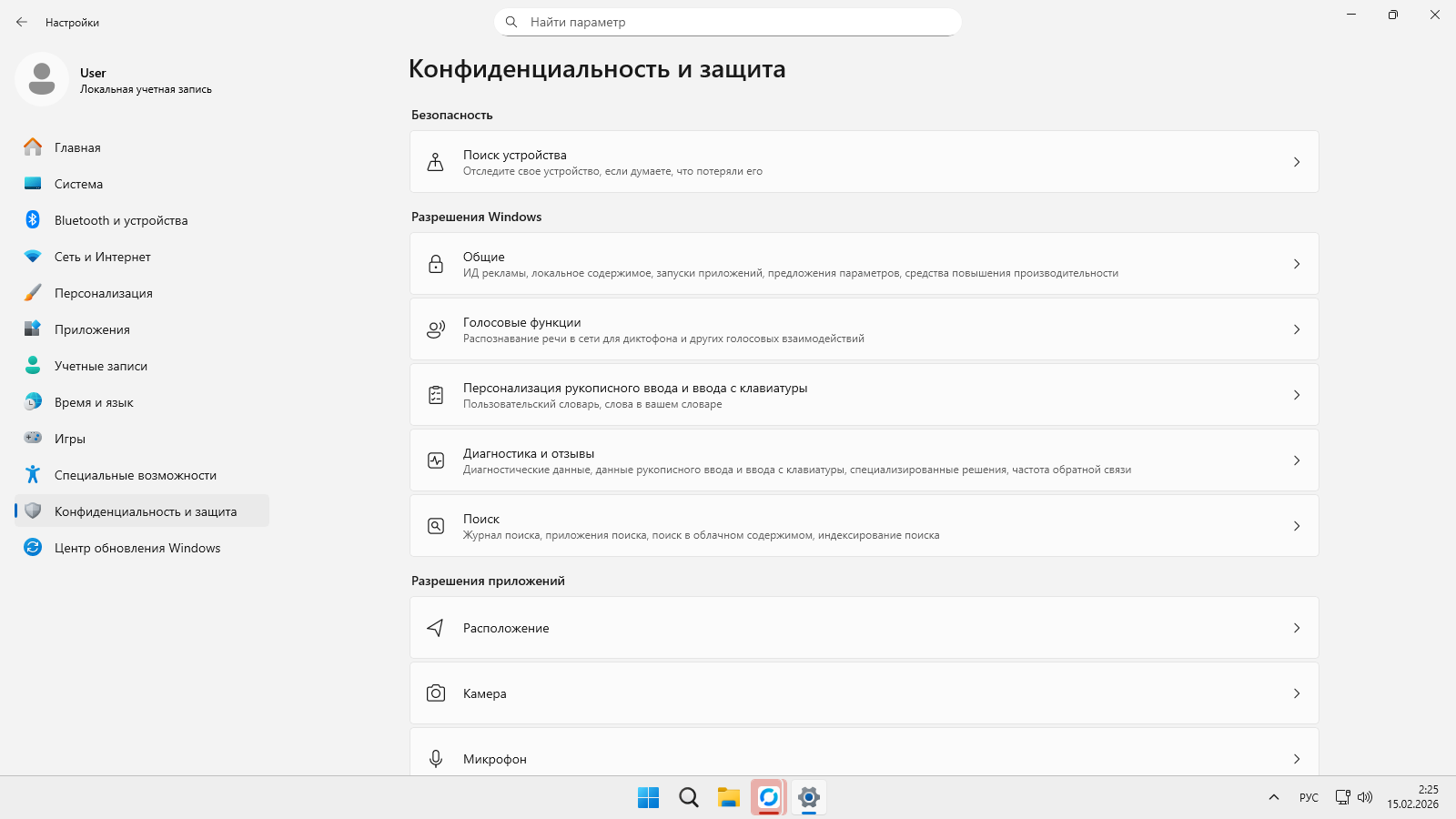Expand Микрофон using its chevron

point(1297,759)
